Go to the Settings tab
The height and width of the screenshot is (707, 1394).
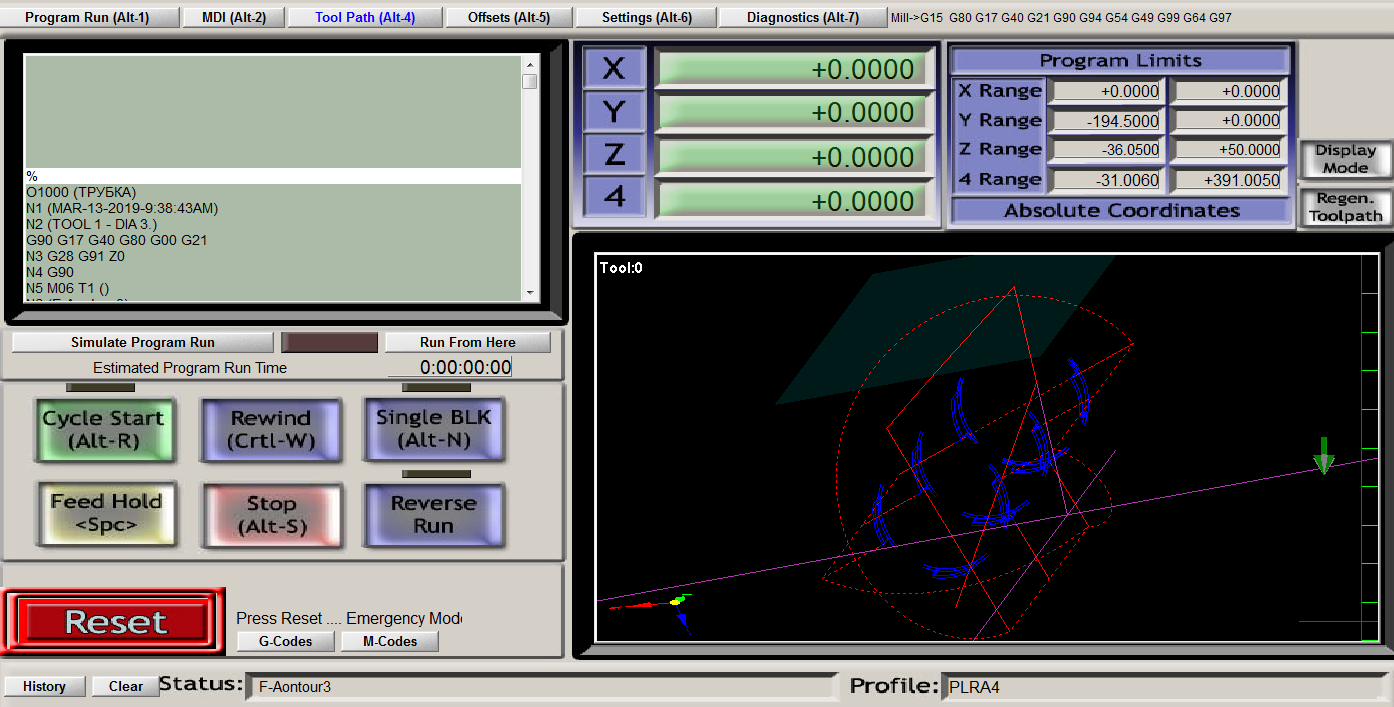[x=646, y=18]
